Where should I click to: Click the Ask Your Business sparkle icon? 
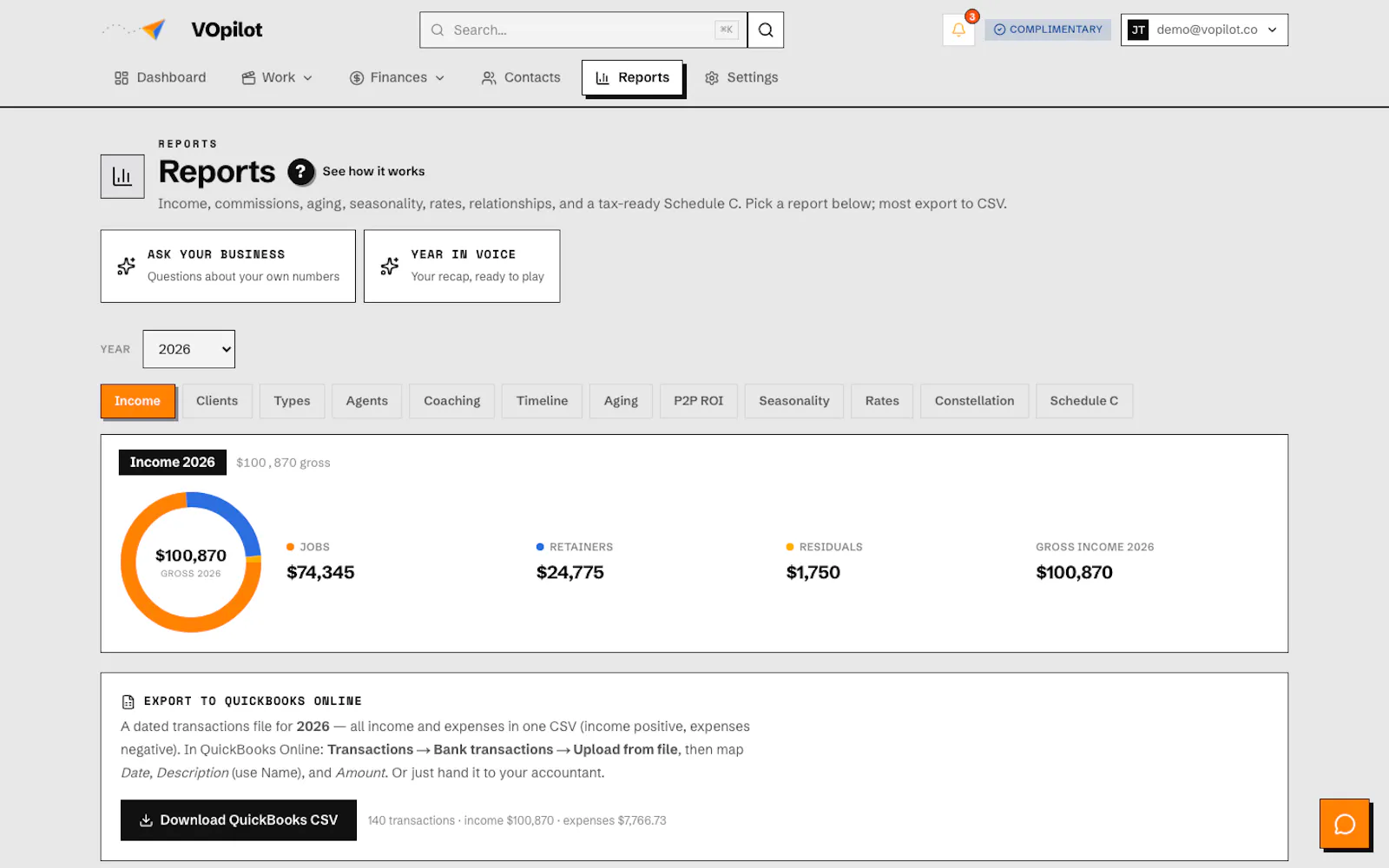126,266
